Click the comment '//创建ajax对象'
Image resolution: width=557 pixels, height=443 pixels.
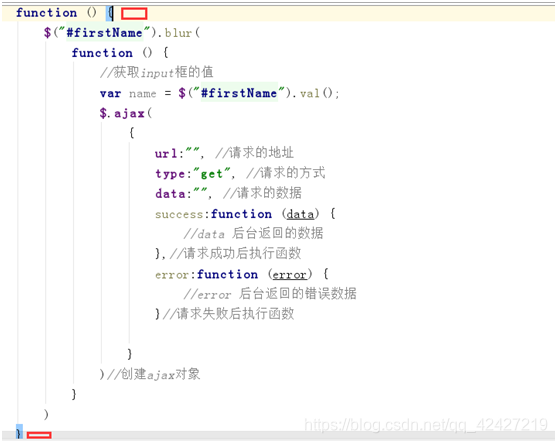click(x=153, y=374)
